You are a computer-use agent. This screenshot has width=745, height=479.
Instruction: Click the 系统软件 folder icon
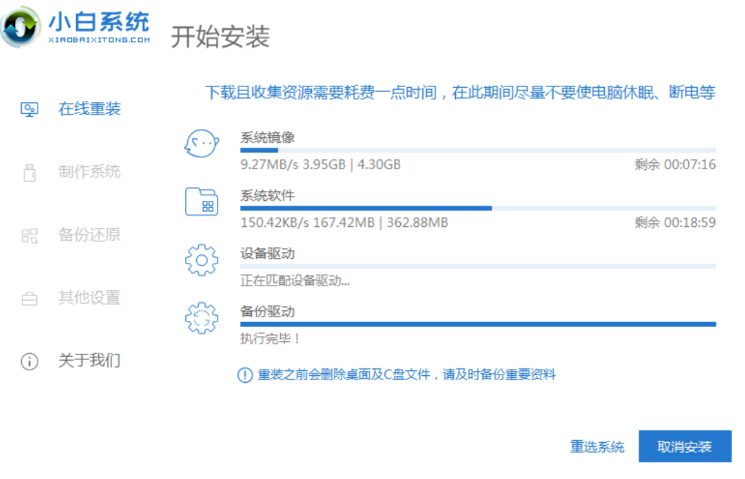pyautogui.click(x=201, y=202)
